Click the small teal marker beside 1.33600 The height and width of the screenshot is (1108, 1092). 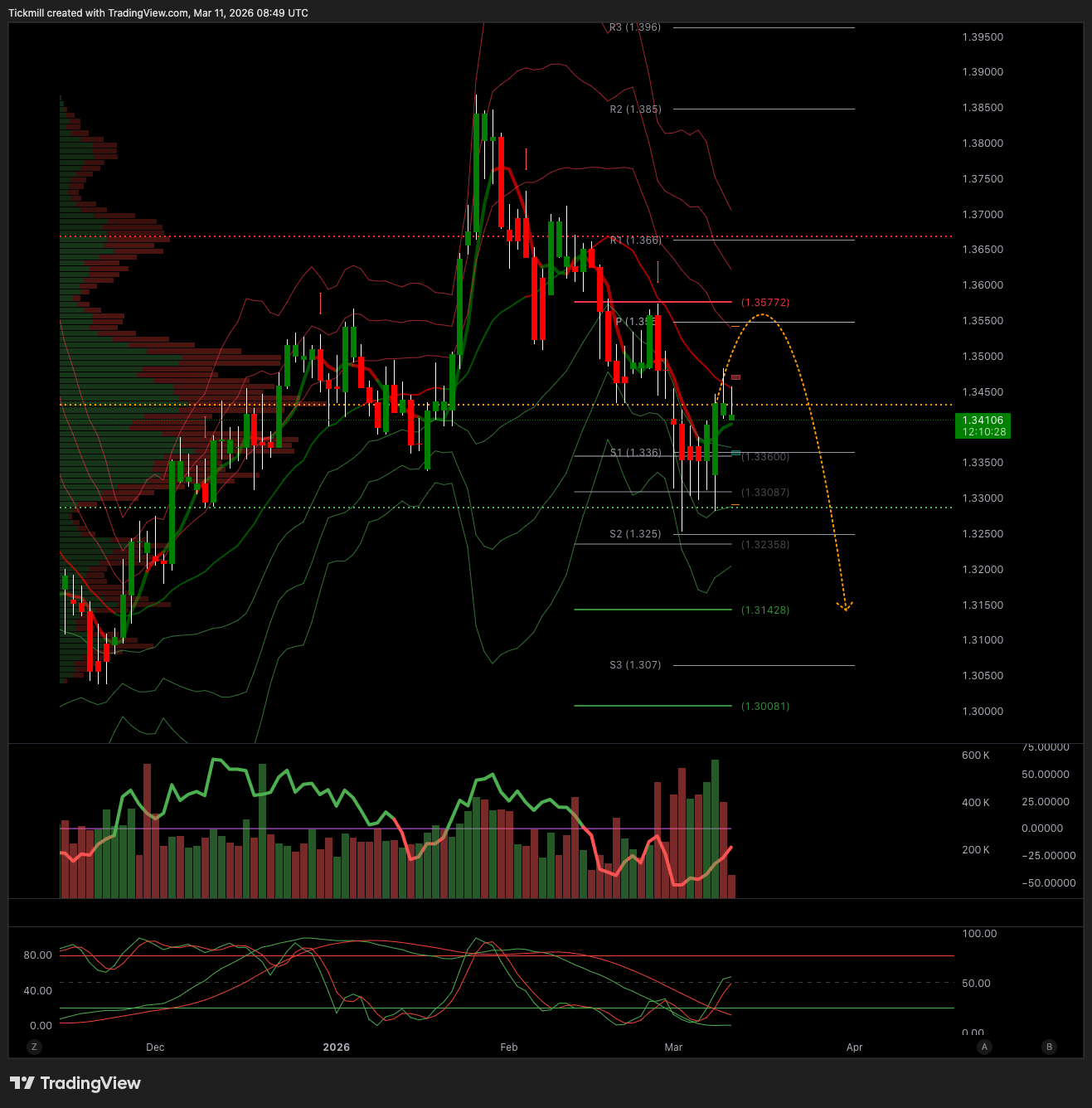tap(735, 453)
